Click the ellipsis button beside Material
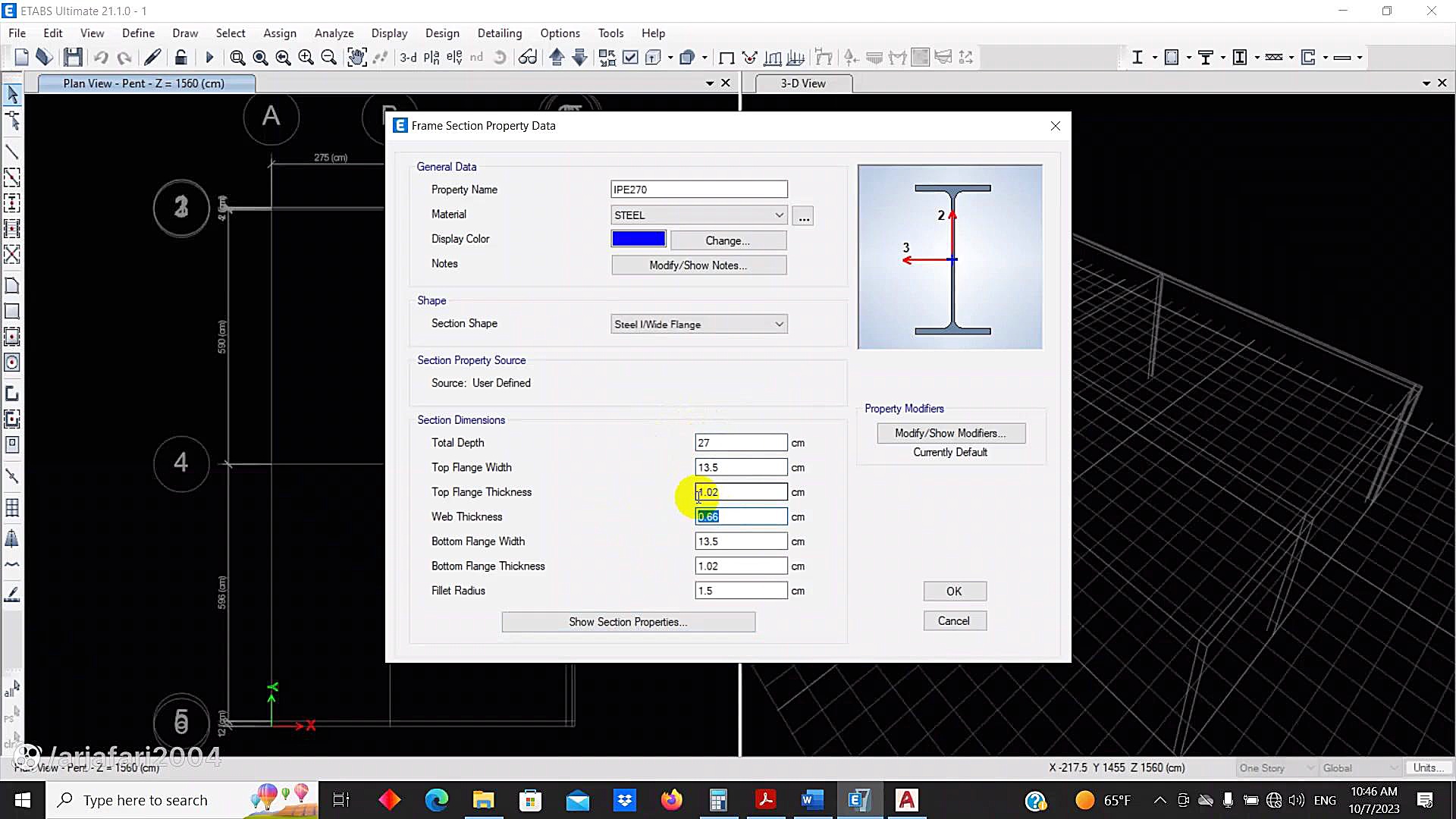Viewport: 1456px width, 819px height. pyautogui.click(x=804, y=216)
